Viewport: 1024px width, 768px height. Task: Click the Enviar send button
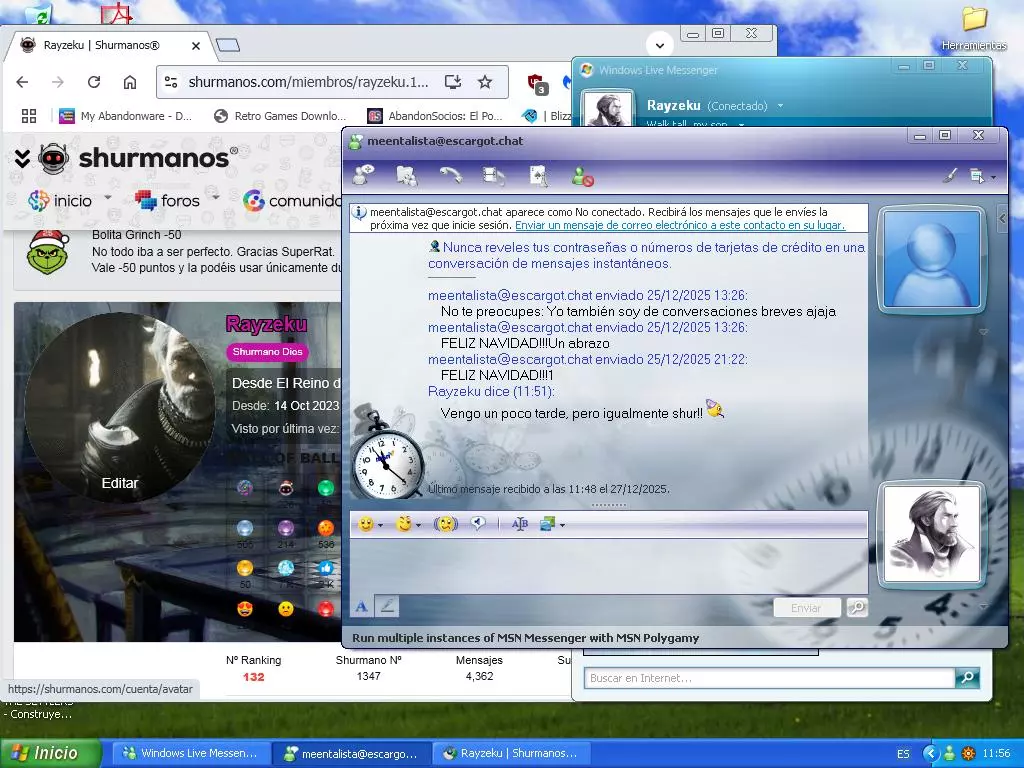pos(806,608)
